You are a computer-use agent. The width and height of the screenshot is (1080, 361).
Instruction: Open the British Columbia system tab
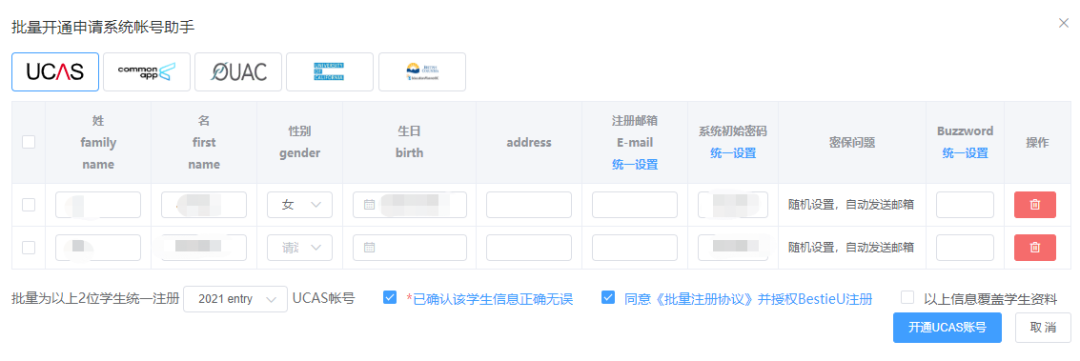coord(422,72)
